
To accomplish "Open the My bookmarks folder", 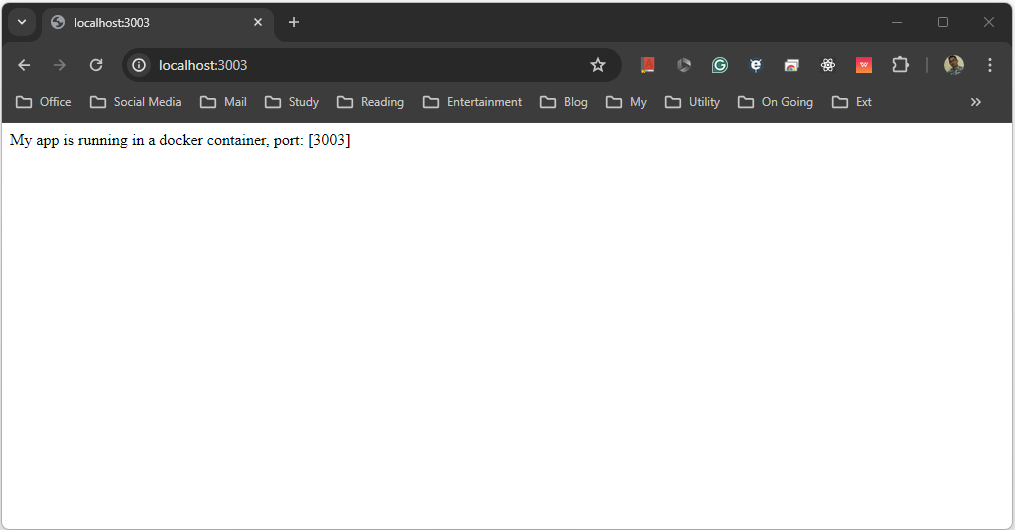I will [x=626, y=102].
